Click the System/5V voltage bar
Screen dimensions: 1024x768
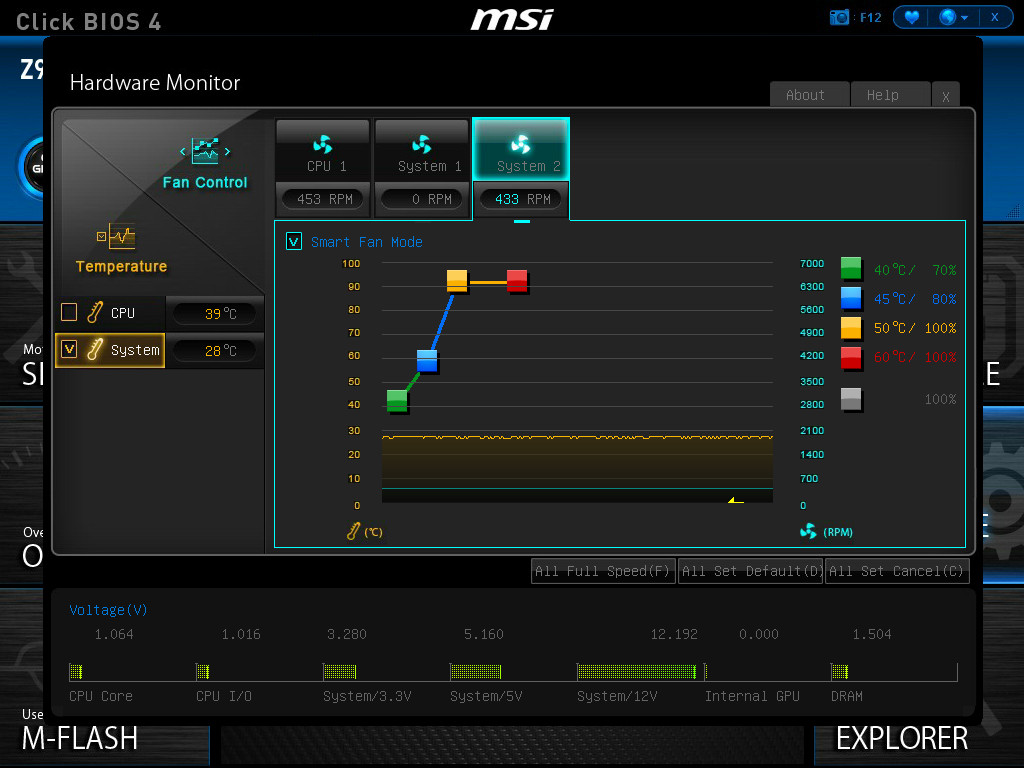pos(475,671)
